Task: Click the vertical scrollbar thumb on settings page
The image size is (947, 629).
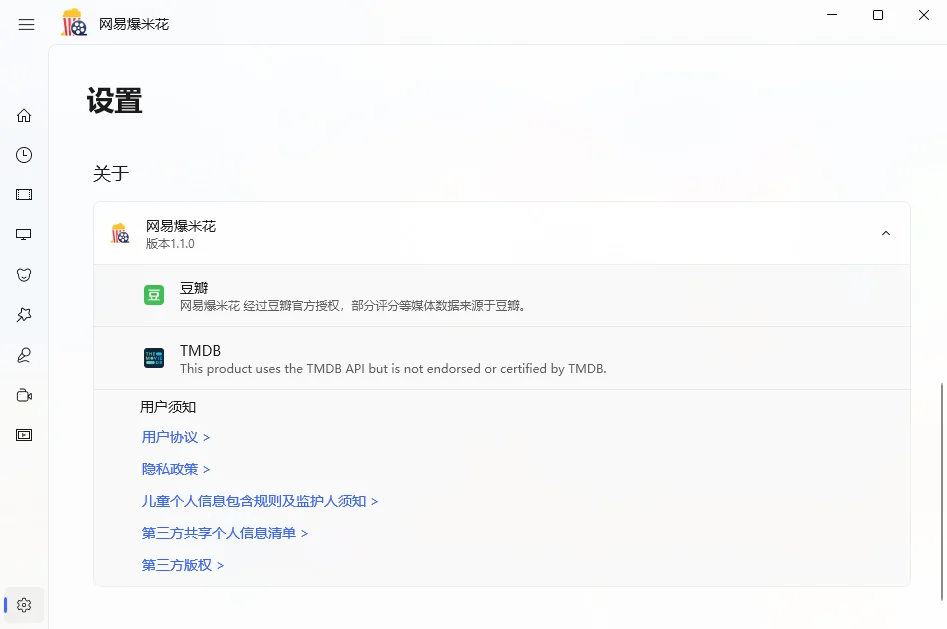Action: point(942,491)
